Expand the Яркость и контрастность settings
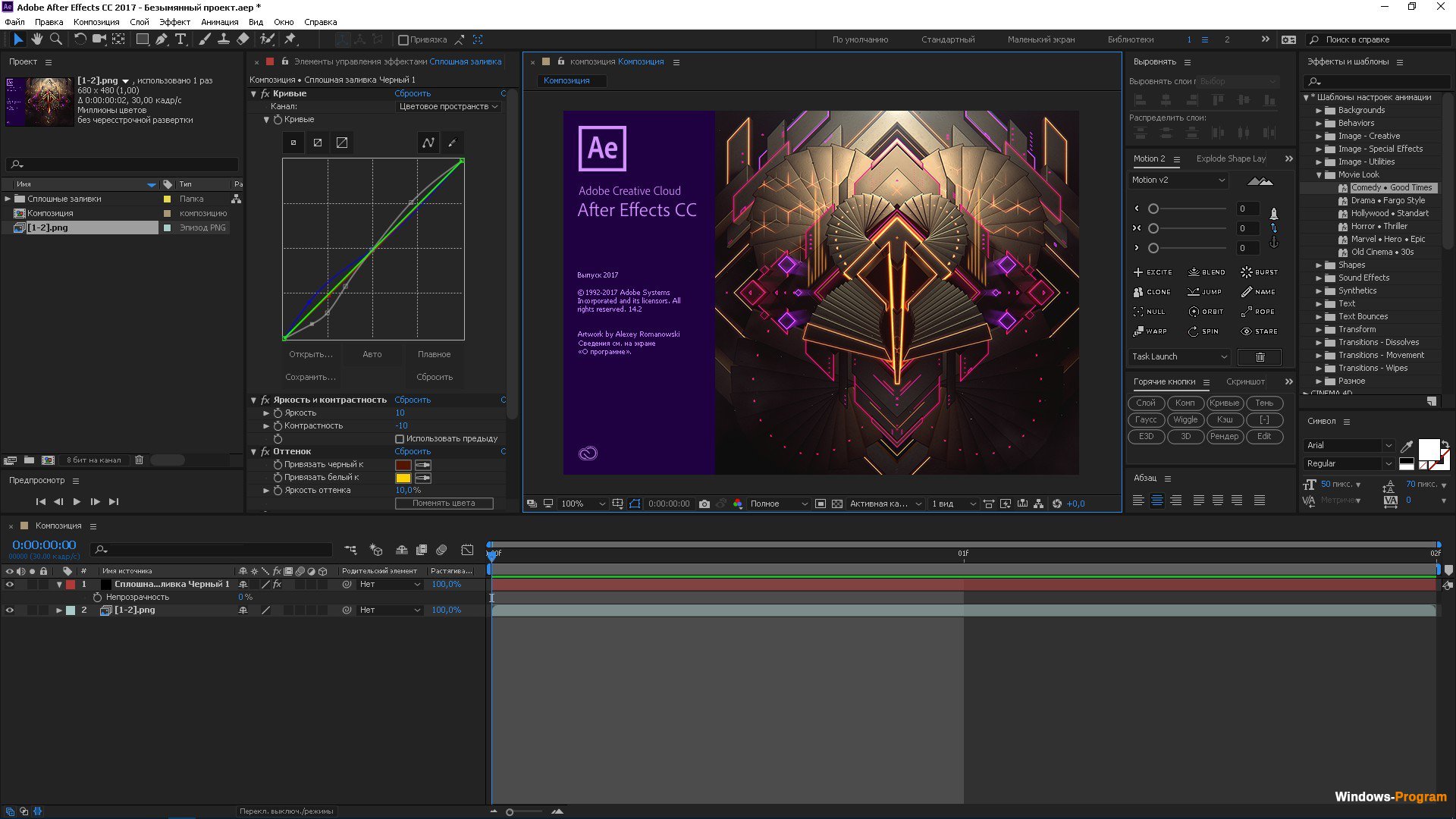The height and width of the screenshot is (819, 1456). tap(254, 398)
